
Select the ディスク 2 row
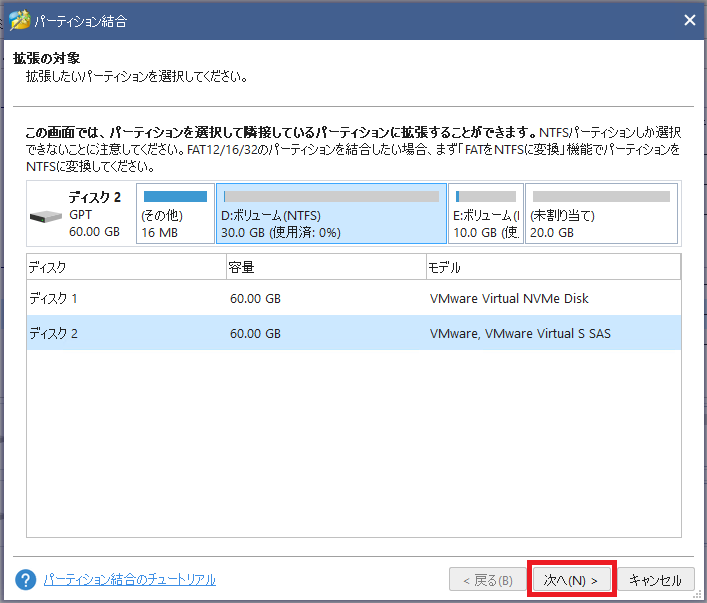pos(354,333)
